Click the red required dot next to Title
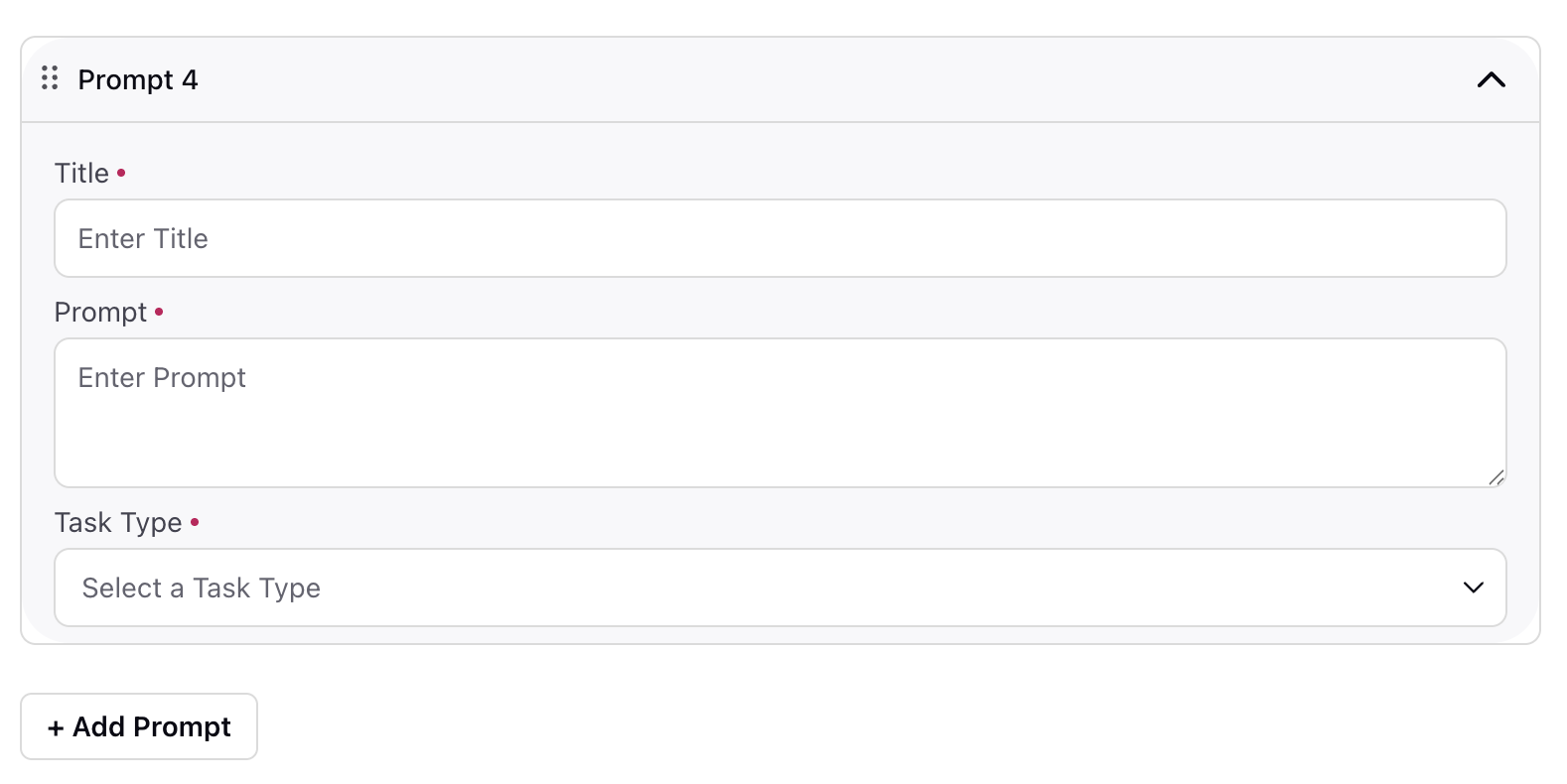This screenshot has width=1567, height=784. point(121,172)
